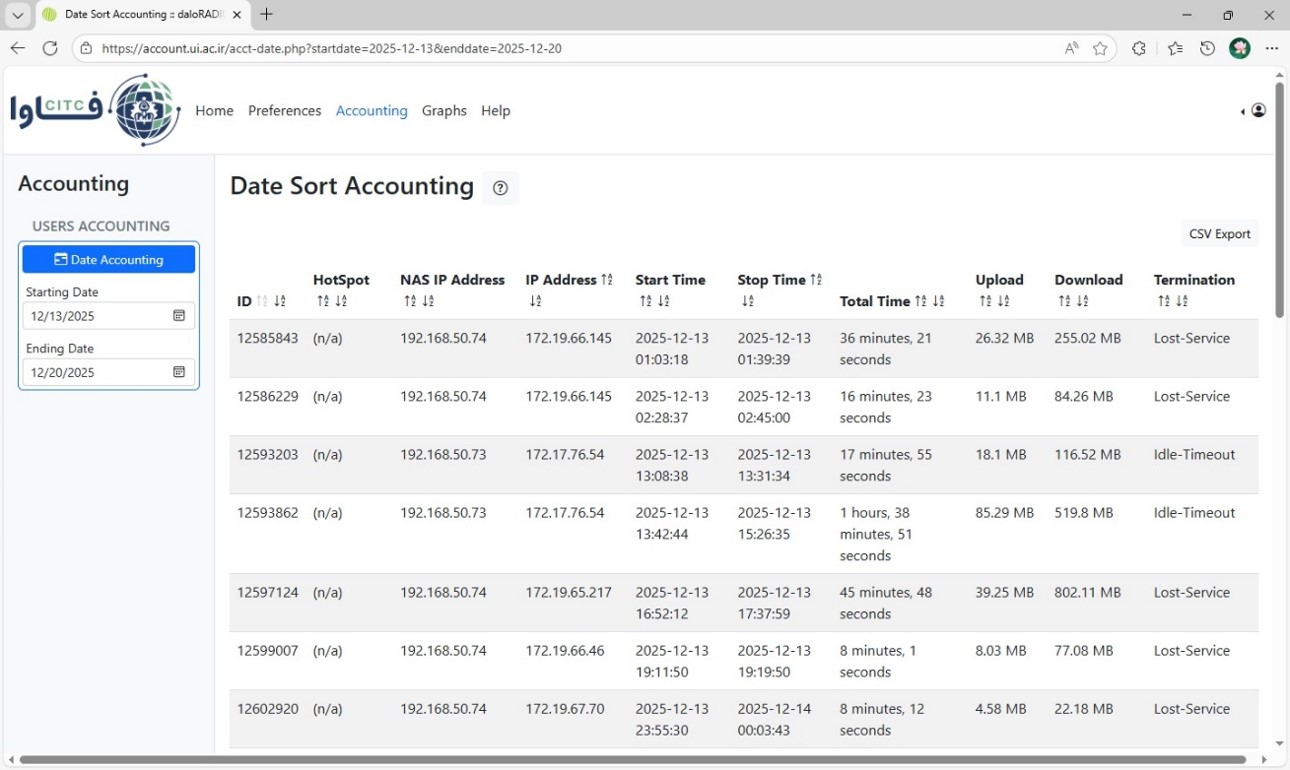Select ID cell 12585843
The height and width of the screenshot is (770, 1290).
[268, 338]
